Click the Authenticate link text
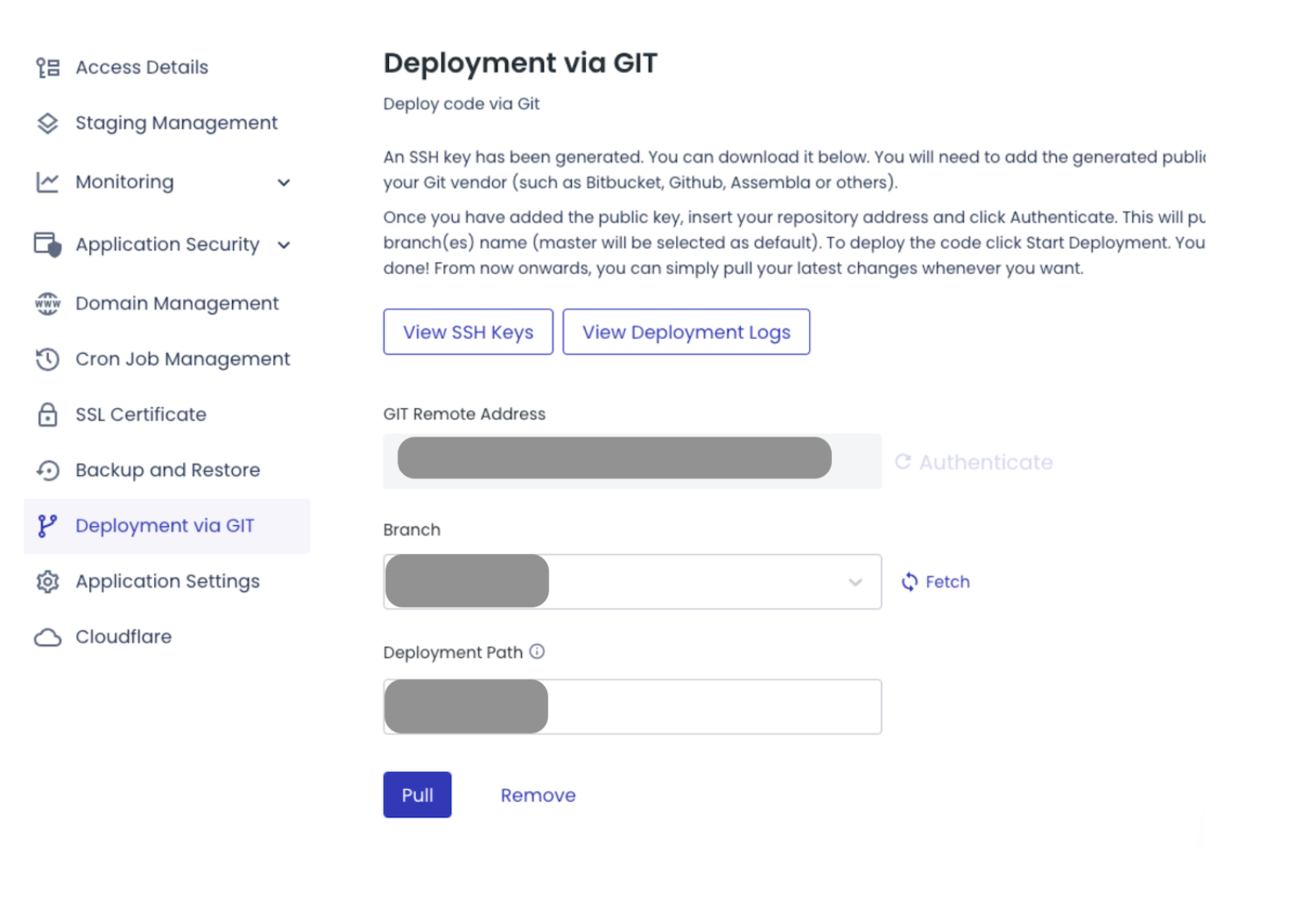1316x911 pixels. coord(986,462)
